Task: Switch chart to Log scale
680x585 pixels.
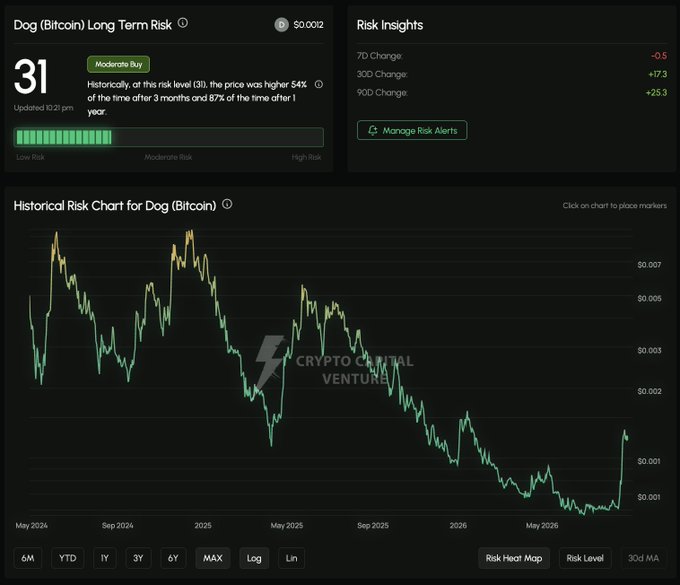Action: pyautogui.click(x=254, y=558)
